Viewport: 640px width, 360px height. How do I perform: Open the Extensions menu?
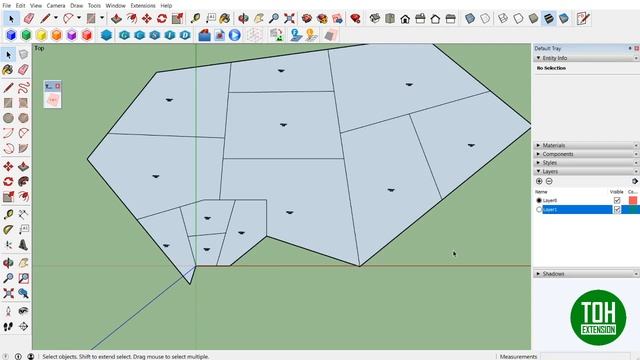142,6
